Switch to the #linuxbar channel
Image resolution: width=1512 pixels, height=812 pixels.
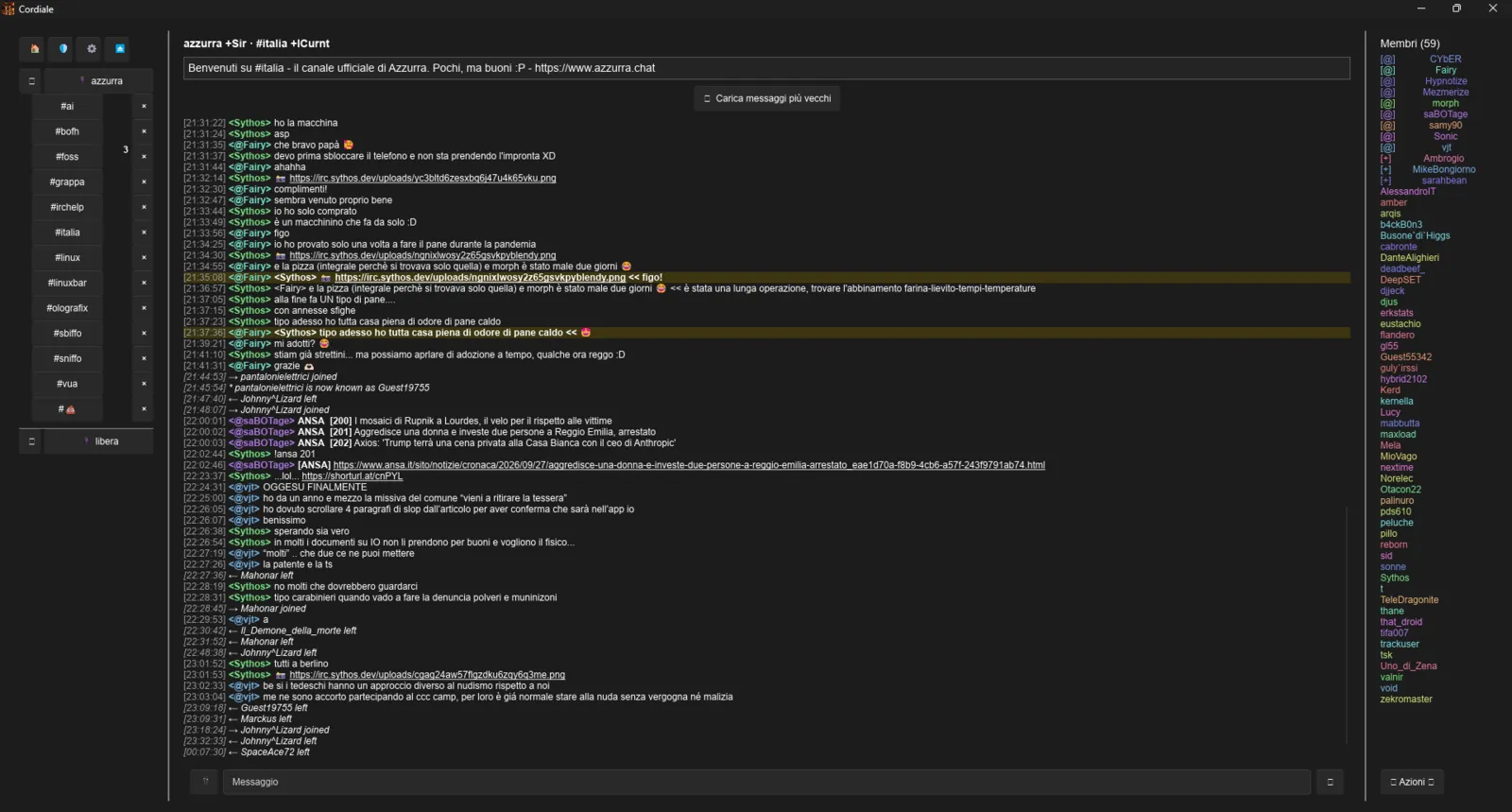pyautogui.click(x=67, y=283)
